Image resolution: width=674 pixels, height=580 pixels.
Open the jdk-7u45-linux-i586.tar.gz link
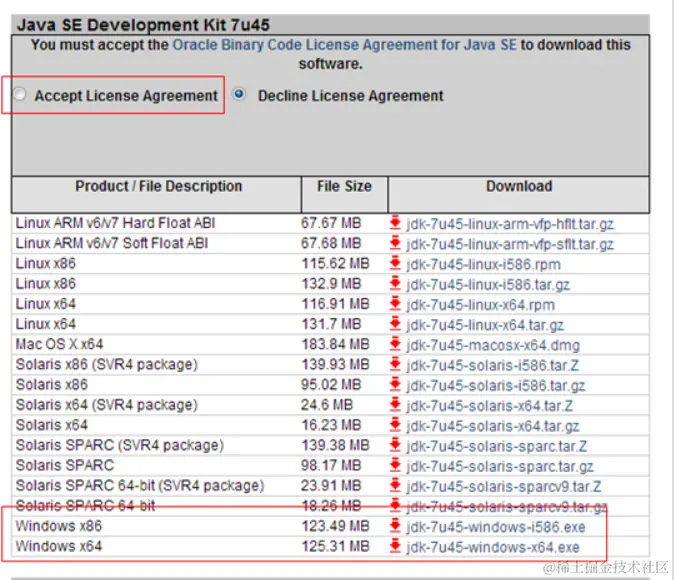(x=488, y=285)
